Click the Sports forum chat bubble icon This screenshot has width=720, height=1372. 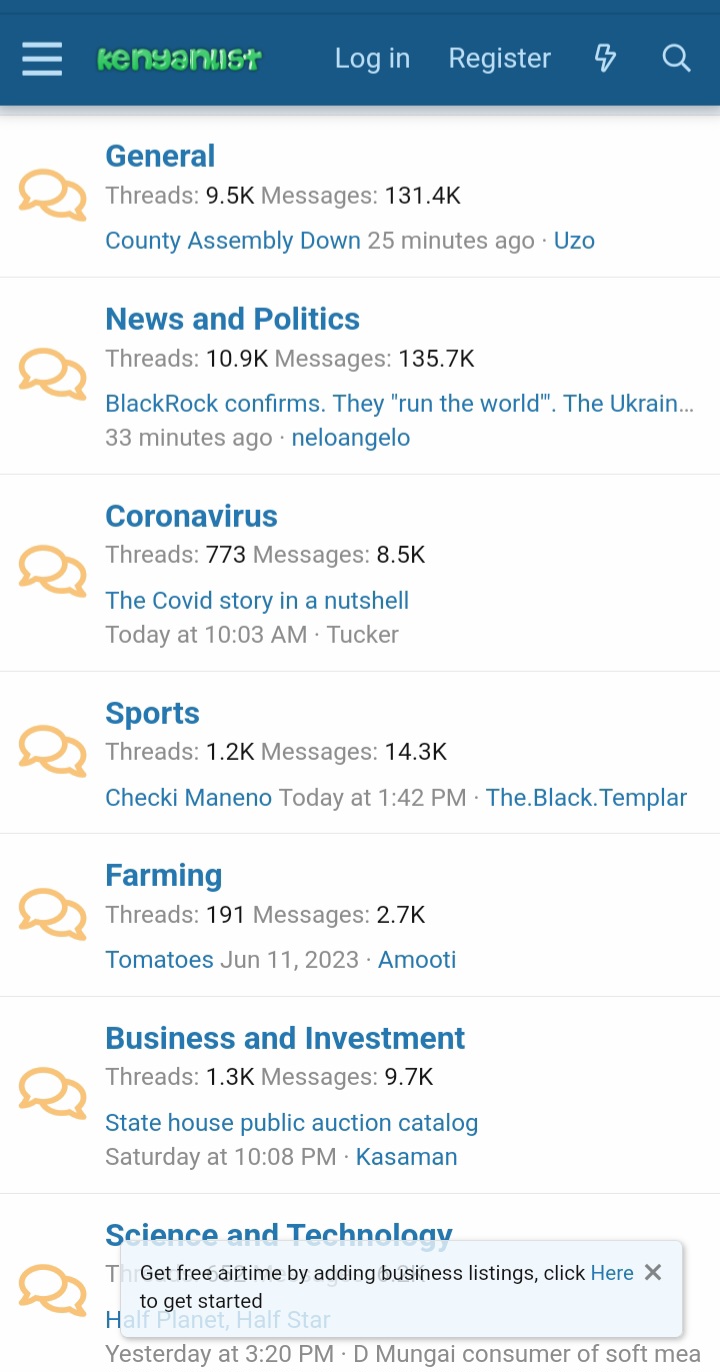click(x=52, y=752)
